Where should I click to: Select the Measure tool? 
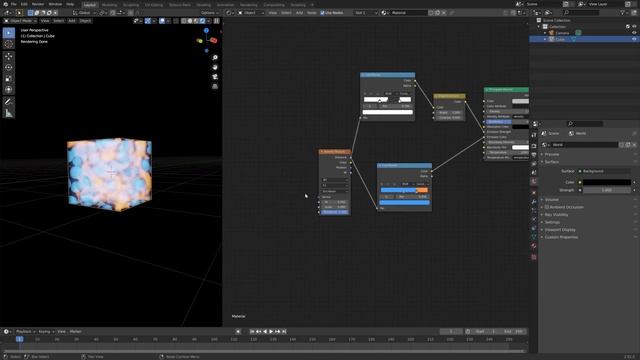9,113
